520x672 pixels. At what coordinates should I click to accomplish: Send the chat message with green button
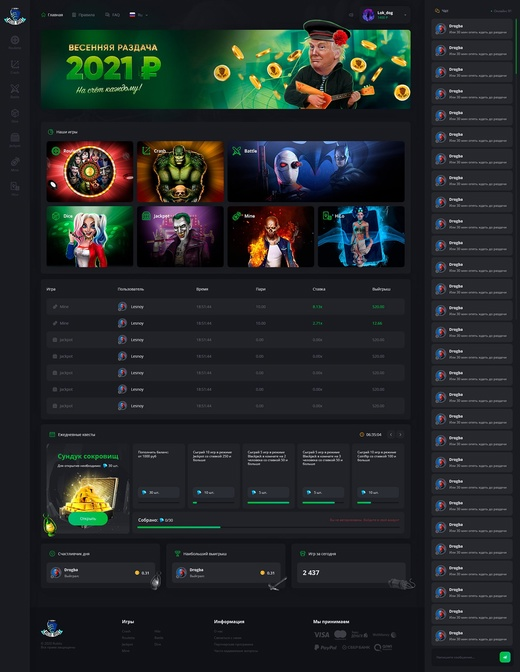(505, 657)
